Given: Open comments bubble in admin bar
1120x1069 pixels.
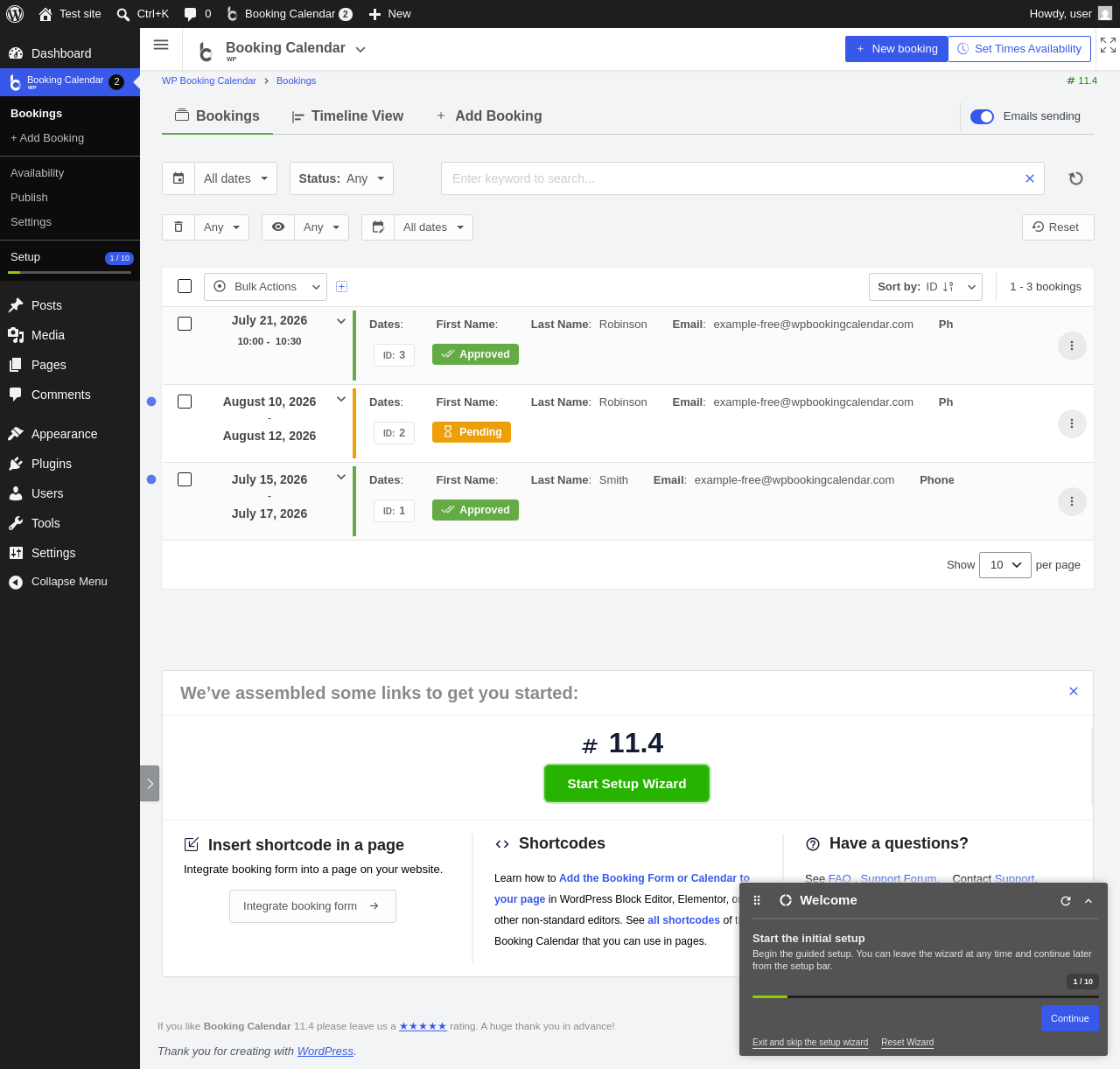Looking at the screenshot, I should point(198,14).
